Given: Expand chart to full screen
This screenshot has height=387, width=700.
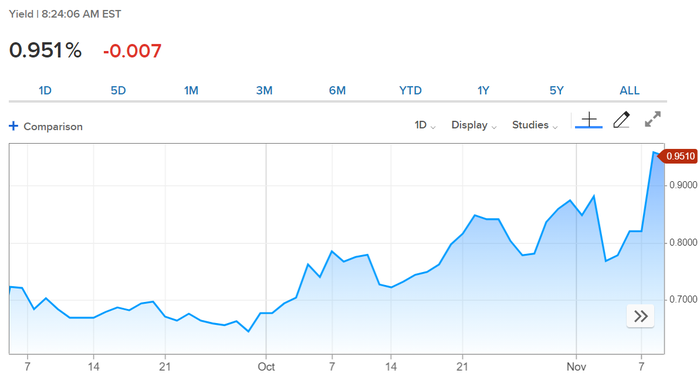Looking at the screenshot, I should (653, 119).
